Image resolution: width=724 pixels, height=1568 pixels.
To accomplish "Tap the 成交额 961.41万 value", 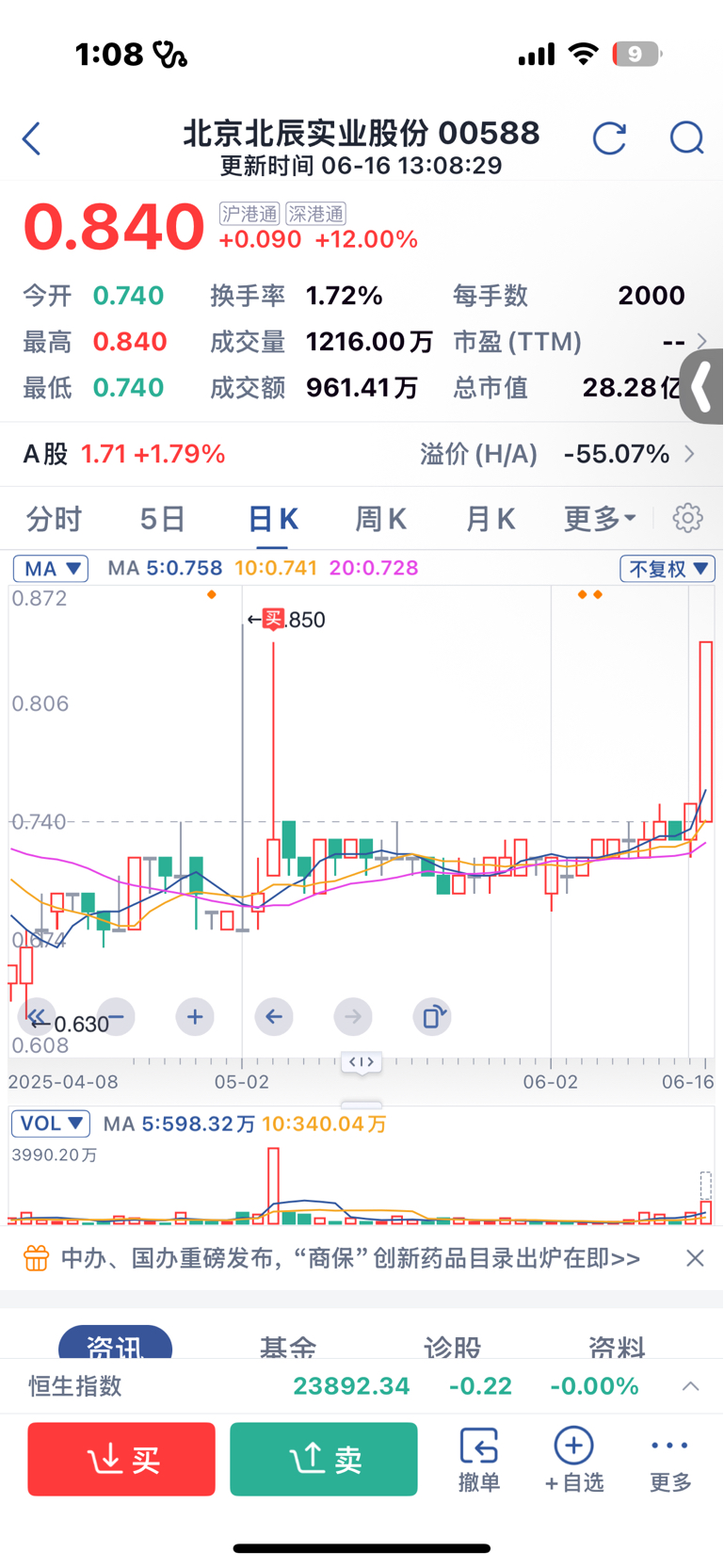I will coord(362,387).
